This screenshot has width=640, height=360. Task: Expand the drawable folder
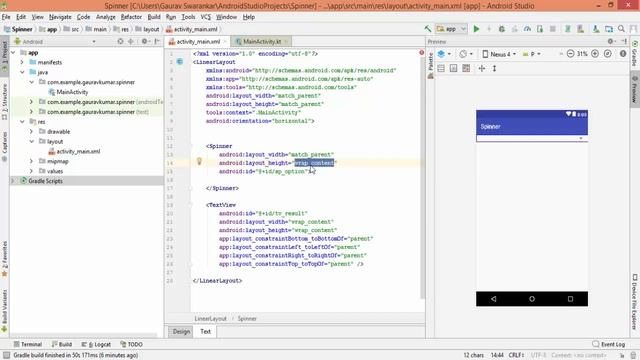(x=31, y=131)
